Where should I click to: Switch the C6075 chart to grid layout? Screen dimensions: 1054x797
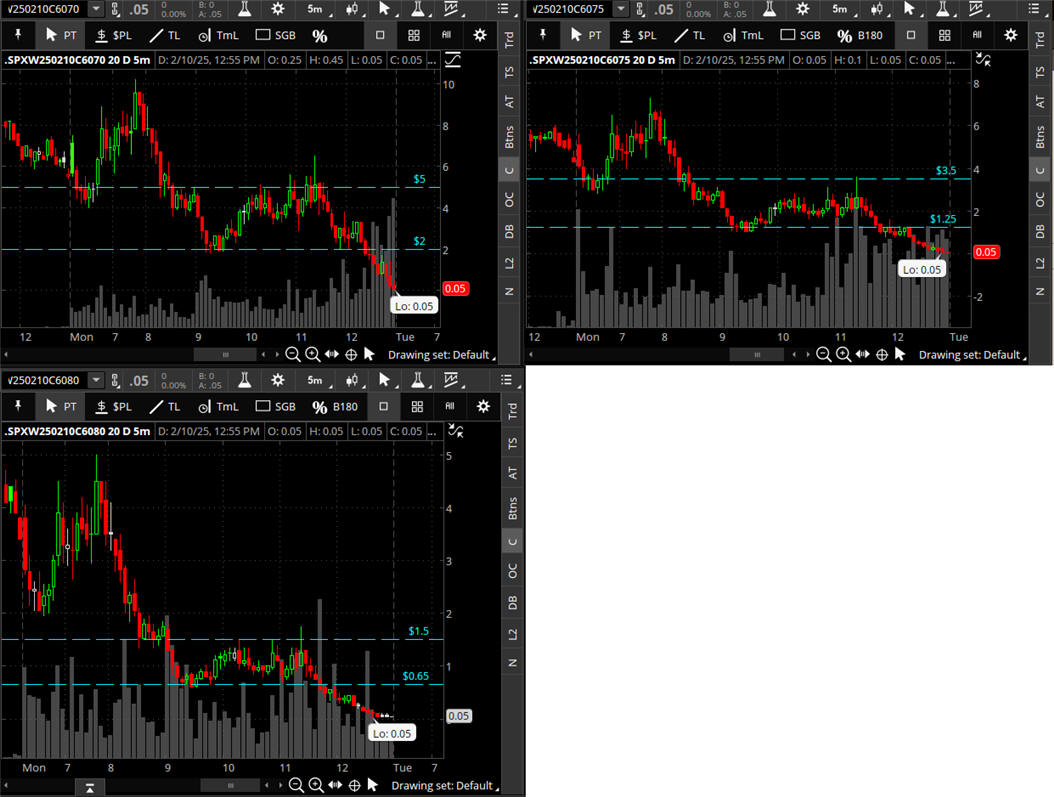click(944, 35)
